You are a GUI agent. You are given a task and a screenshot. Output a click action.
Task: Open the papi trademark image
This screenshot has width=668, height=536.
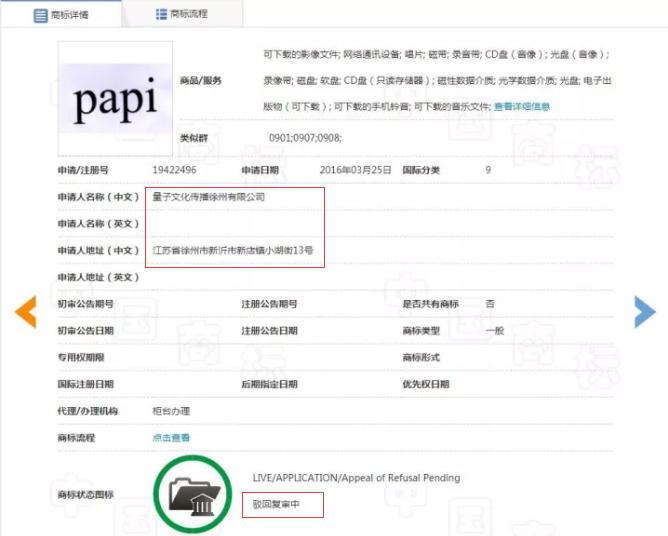115,98
